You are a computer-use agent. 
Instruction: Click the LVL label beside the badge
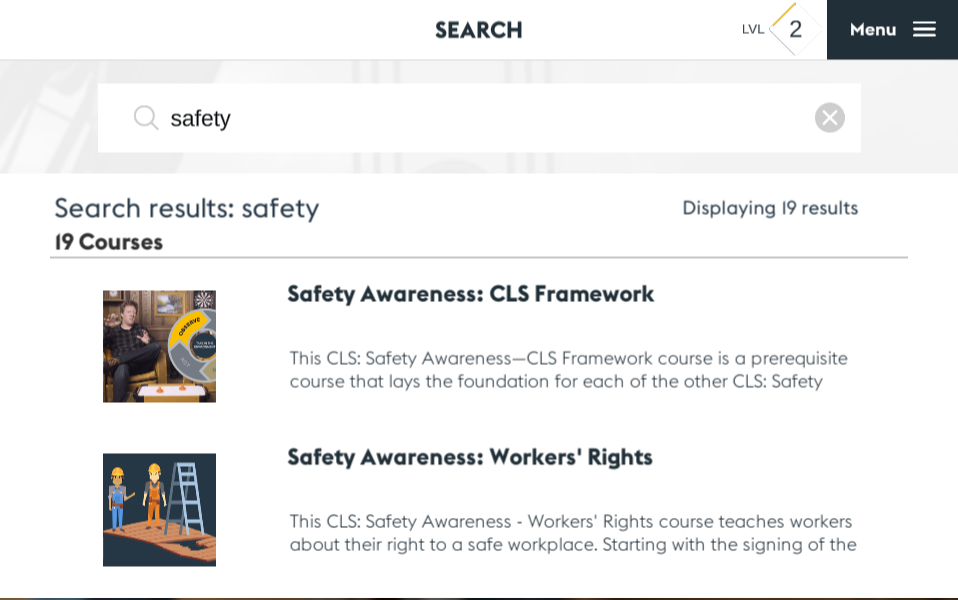[x=752, y=30]
